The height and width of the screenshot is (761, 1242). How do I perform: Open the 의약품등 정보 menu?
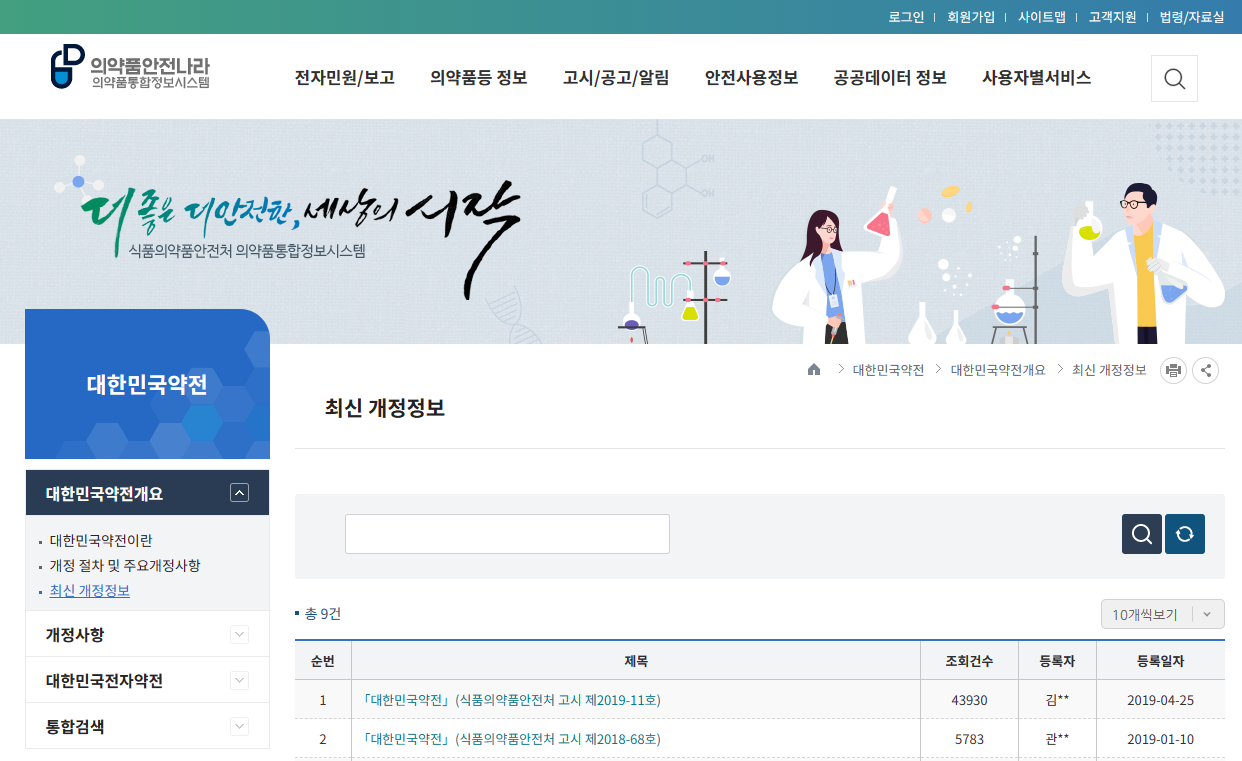[x=479, y=78]
